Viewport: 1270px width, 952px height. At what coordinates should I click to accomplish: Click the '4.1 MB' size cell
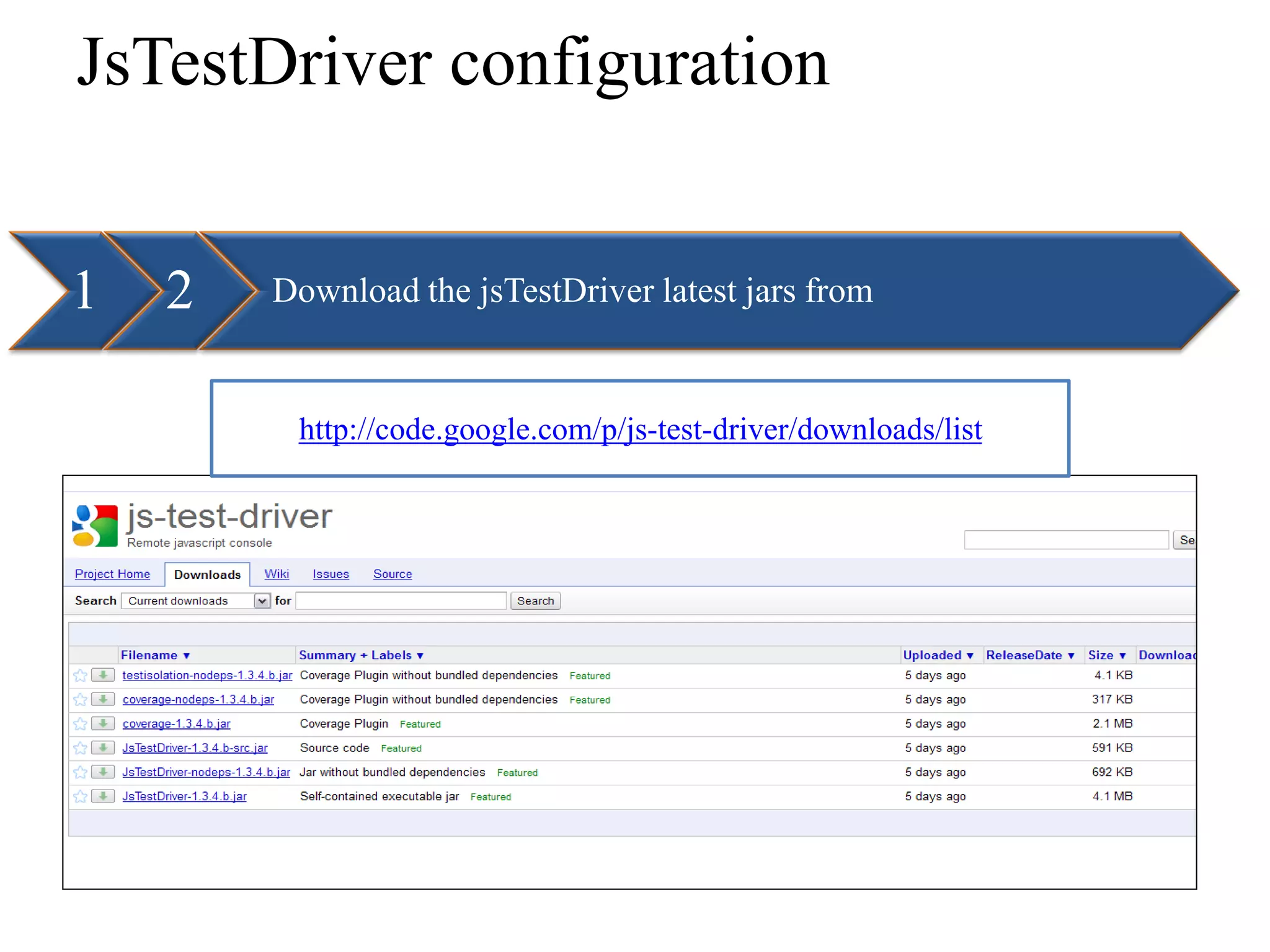click(1112, 796)
